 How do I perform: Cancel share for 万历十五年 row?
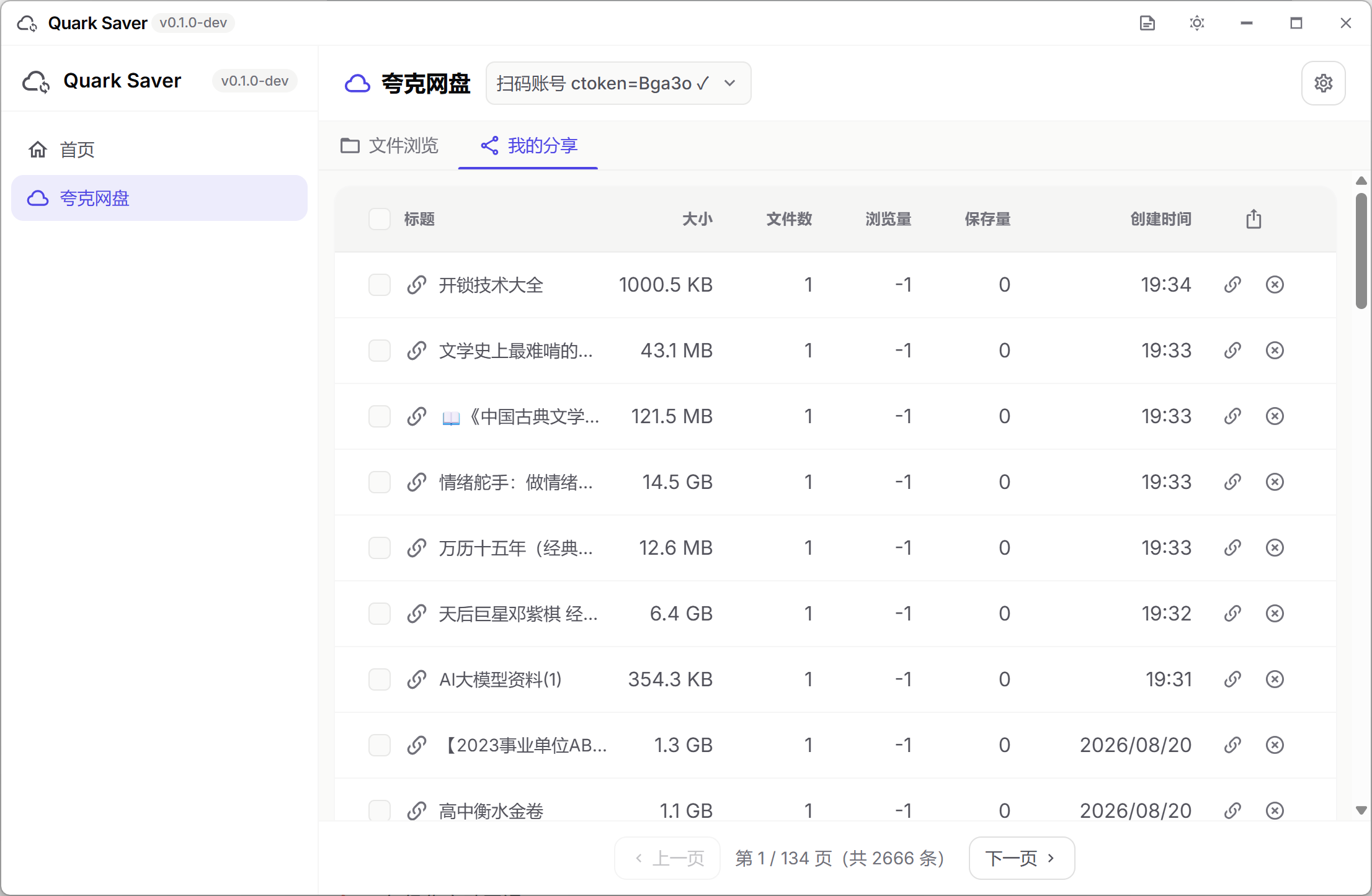click(1275, 548)
